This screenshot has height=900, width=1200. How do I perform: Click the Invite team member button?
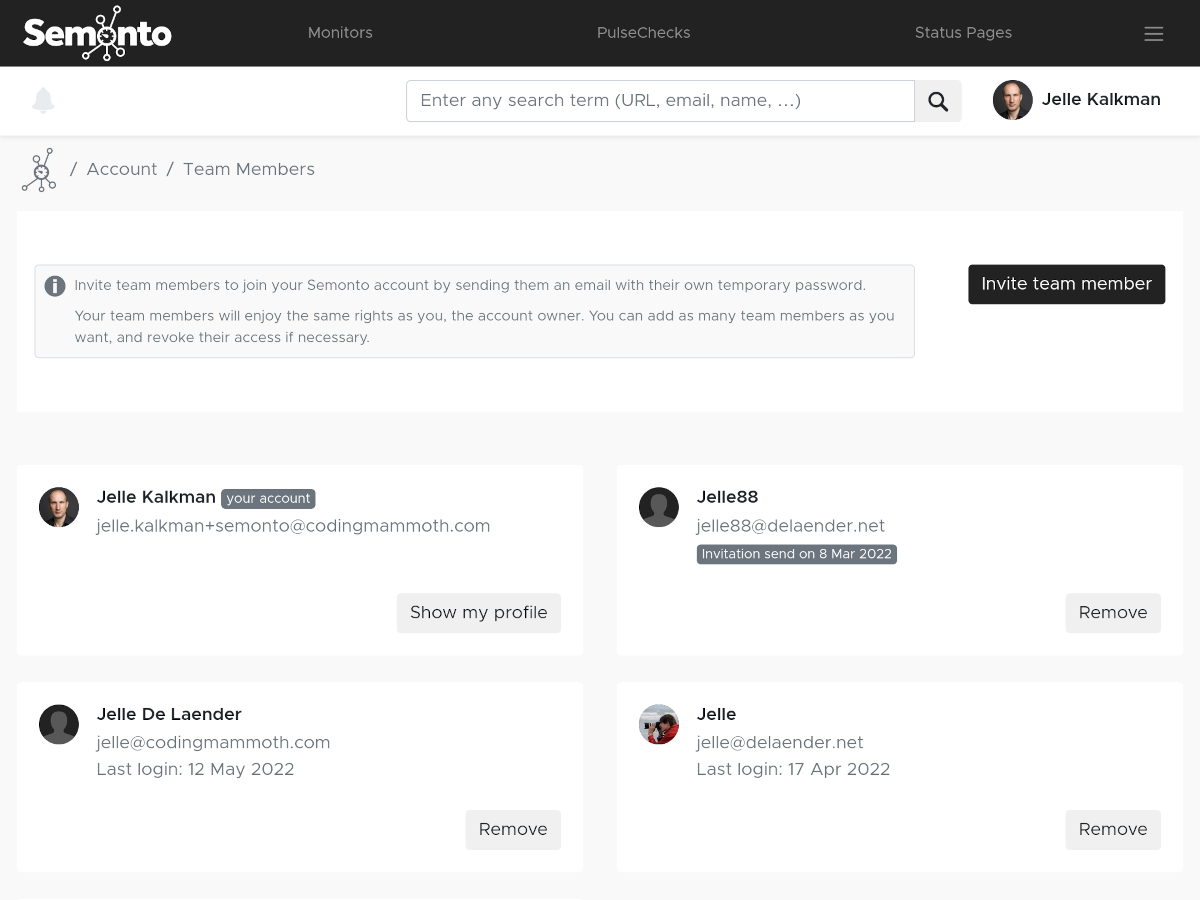tap(1066, 284)
